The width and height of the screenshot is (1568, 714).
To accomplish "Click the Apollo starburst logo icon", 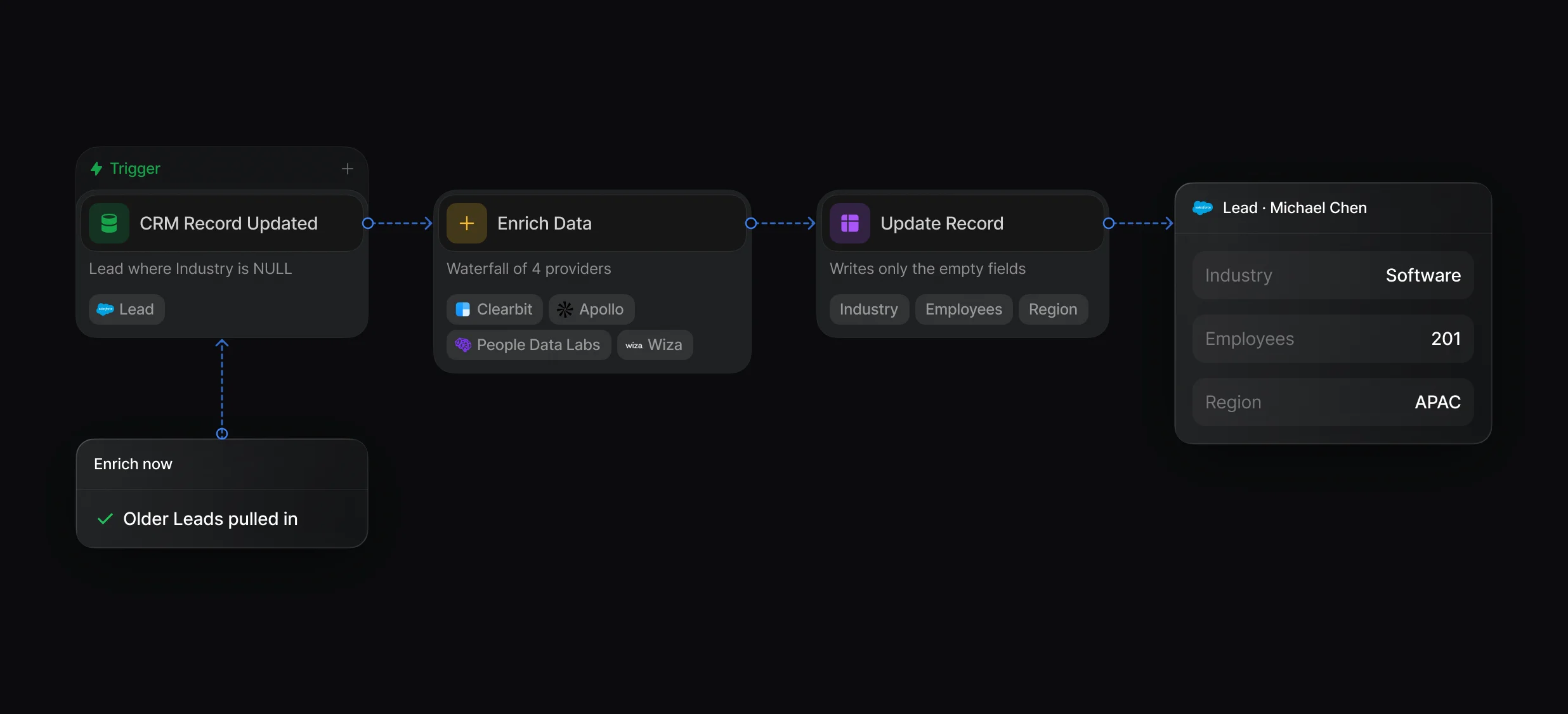I will [x=565, y=309].
